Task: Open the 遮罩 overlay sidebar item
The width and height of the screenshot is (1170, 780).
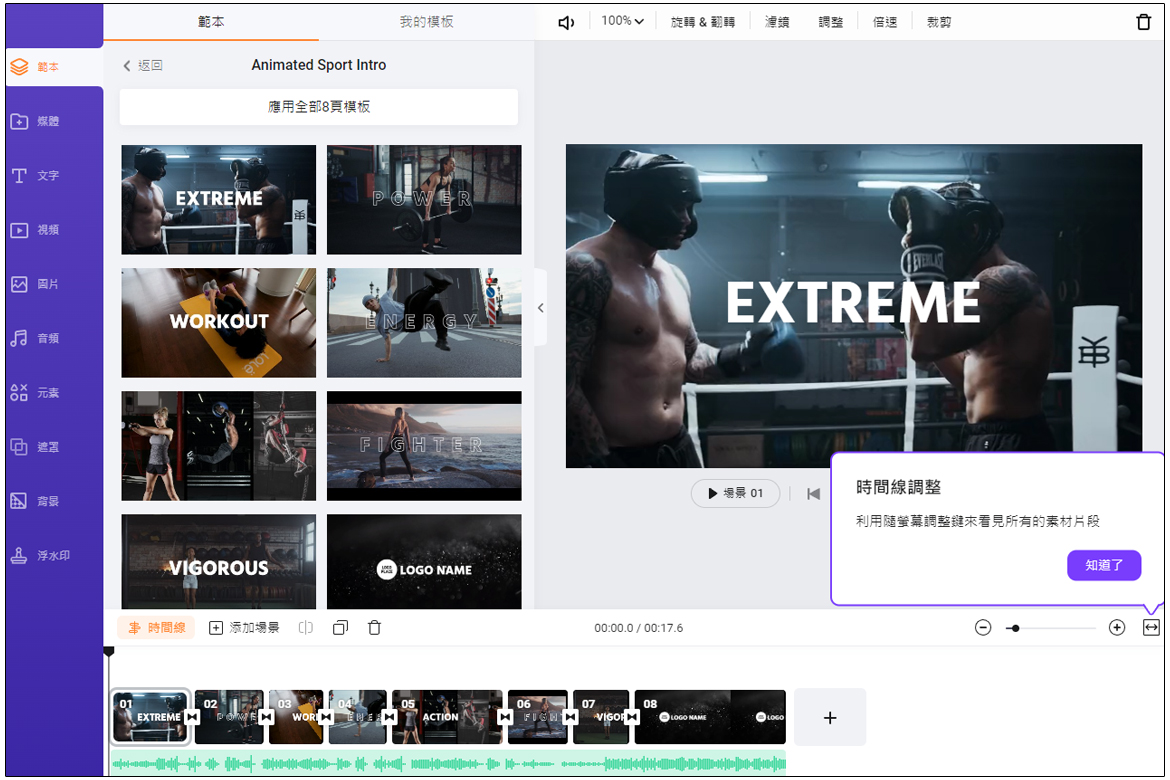Action: (36, 447)
